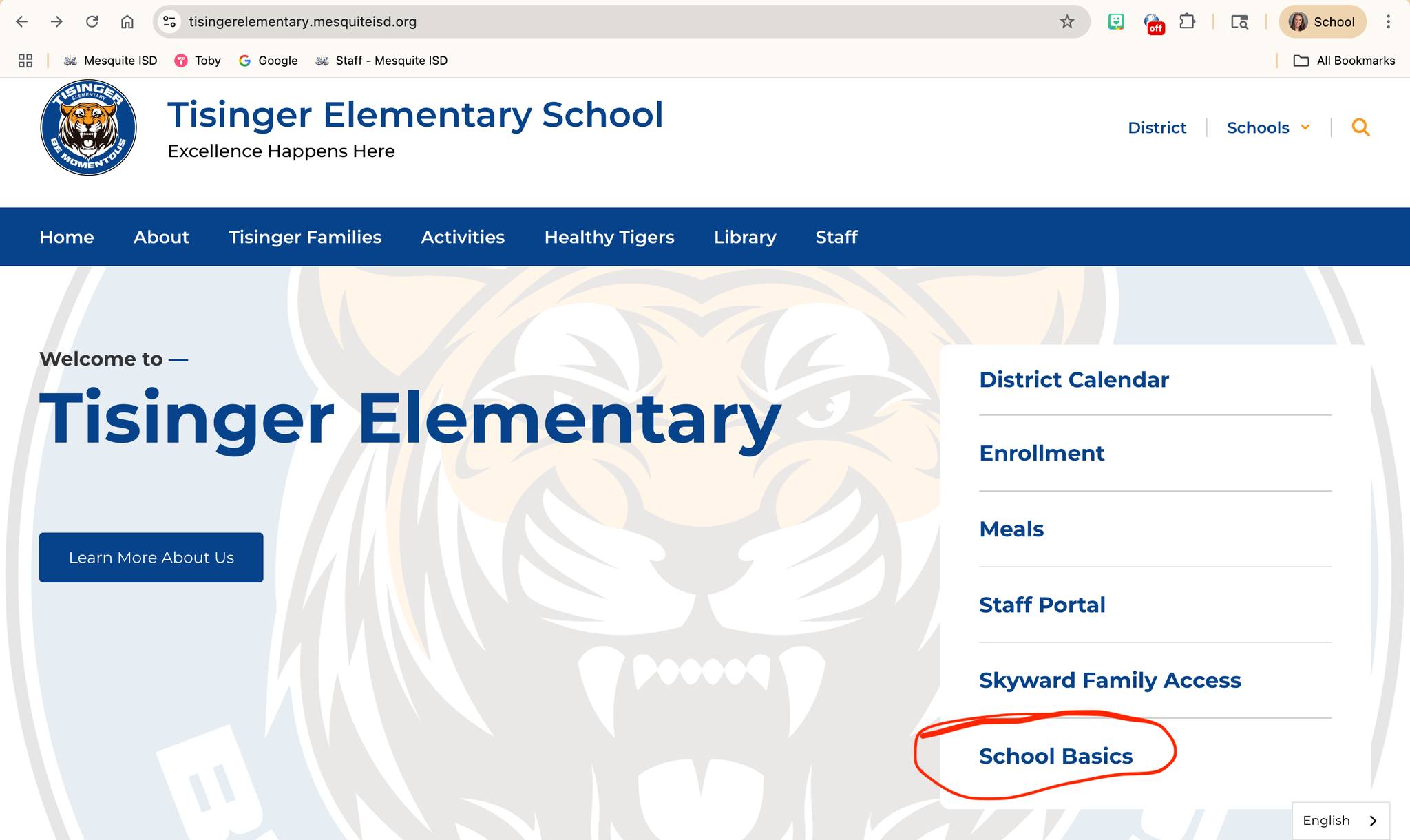Open the apps grid in bookmarks bar
The height and width of the screenshot is (840, 1410).
click(x=25, y=61)
